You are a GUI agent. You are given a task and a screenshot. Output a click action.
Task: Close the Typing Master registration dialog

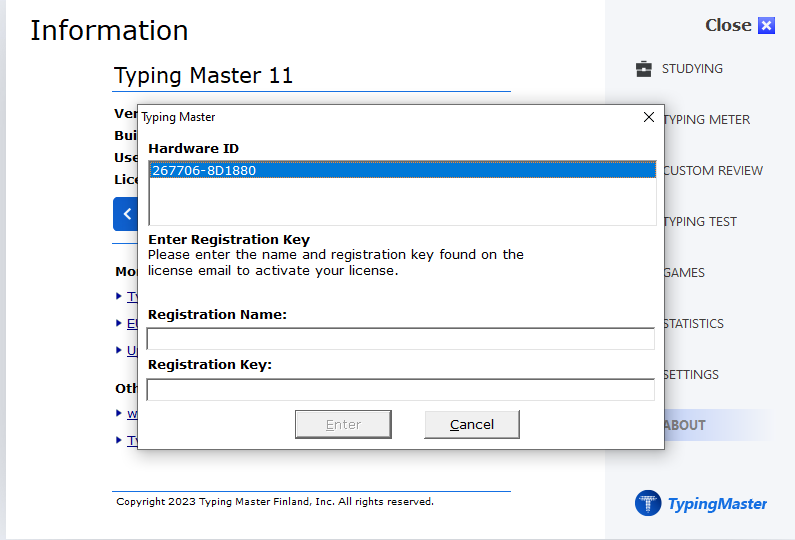coord(648,117)
